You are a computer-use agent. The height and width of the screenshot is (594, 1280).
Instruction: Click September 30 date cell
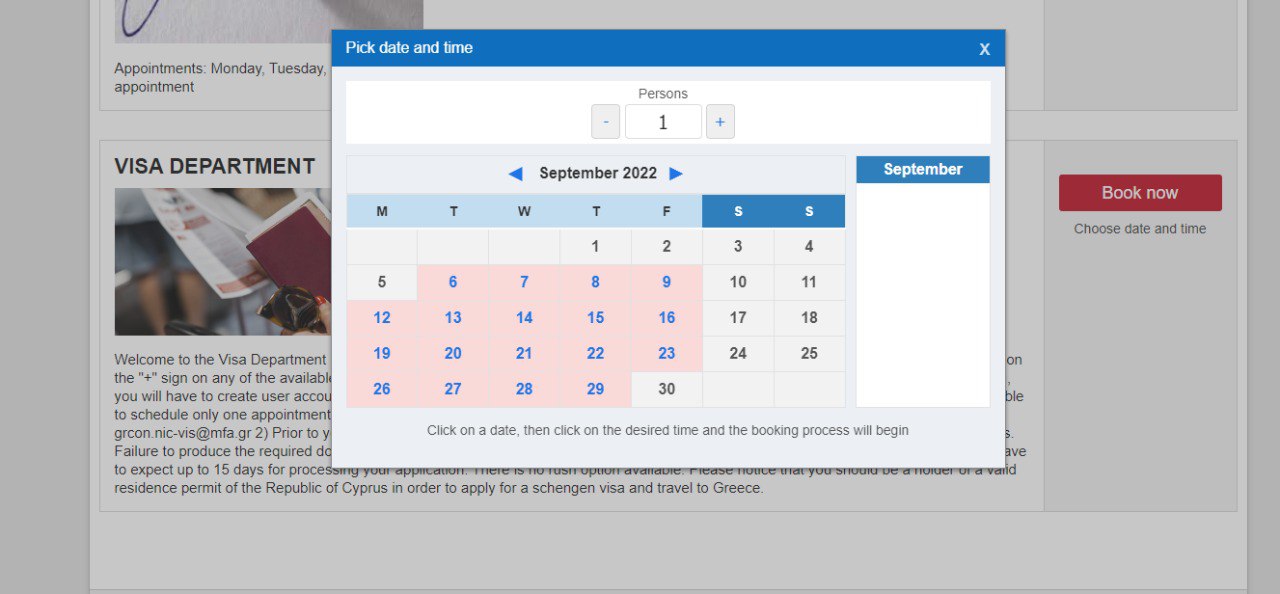click(667, 389)
